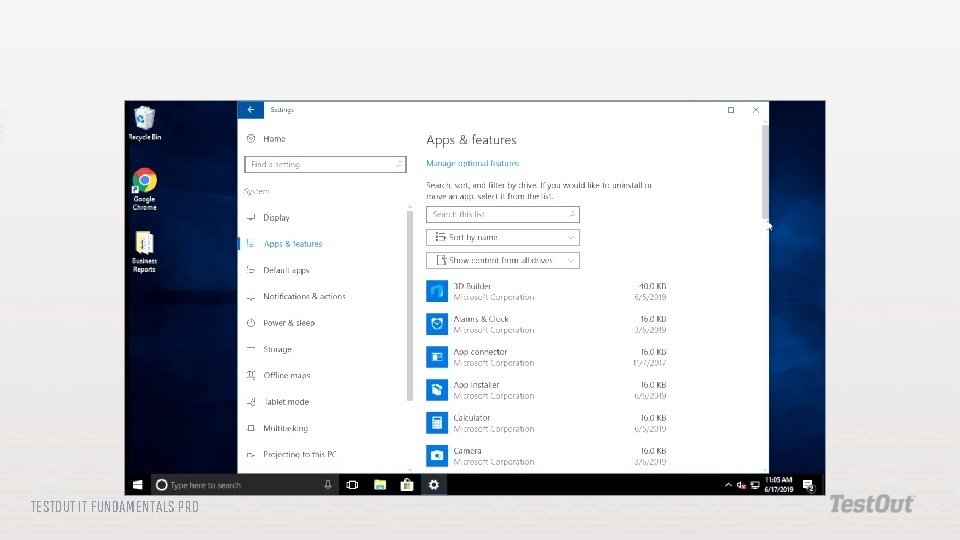960x540 pixels.
Task: Open the Recycle Bin desktop icon
Action: 144,122
